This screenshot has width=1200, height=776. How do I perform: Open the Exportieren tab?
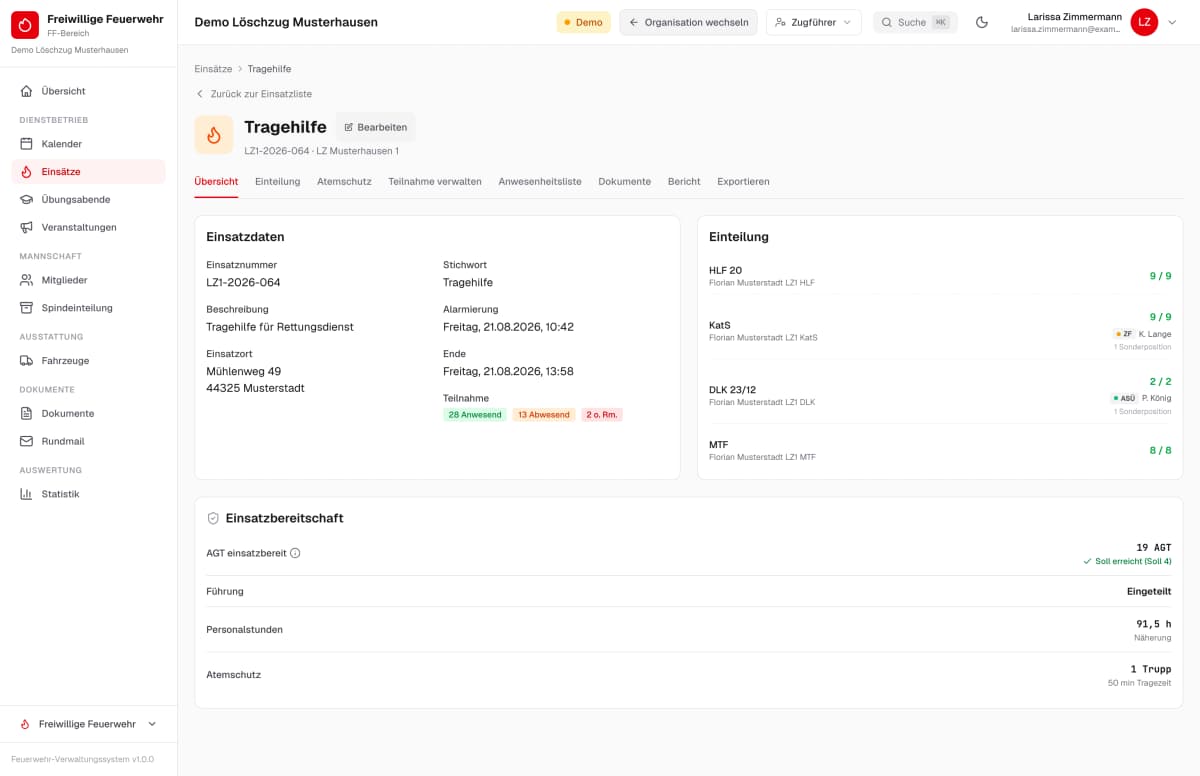pos(743,182)
